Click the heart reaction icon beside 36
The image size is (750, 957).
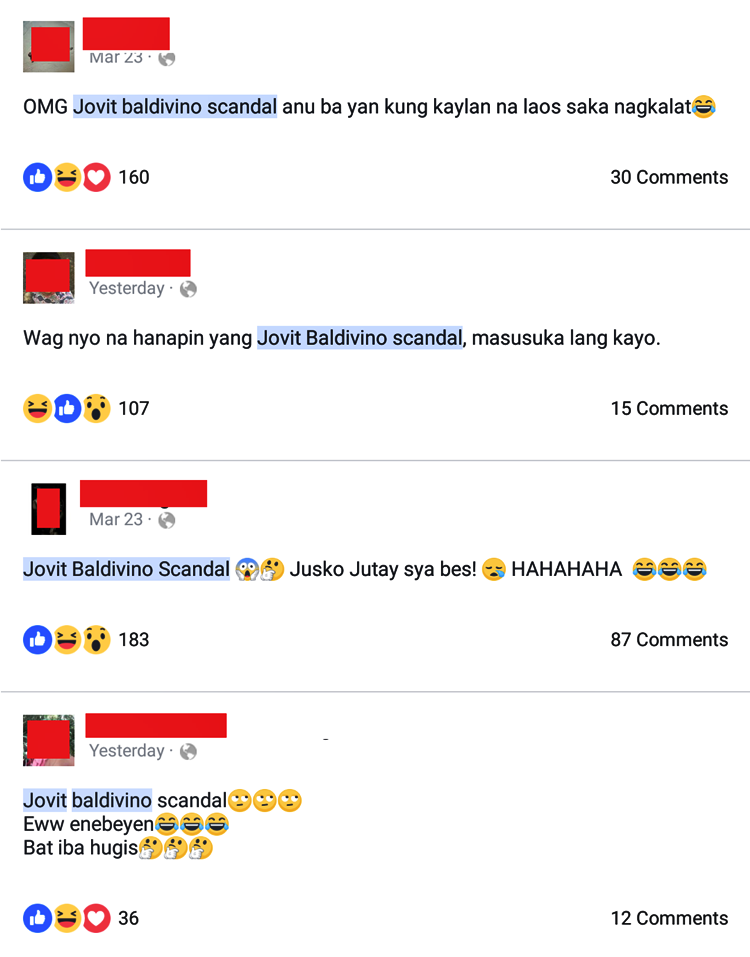point(96,918)
